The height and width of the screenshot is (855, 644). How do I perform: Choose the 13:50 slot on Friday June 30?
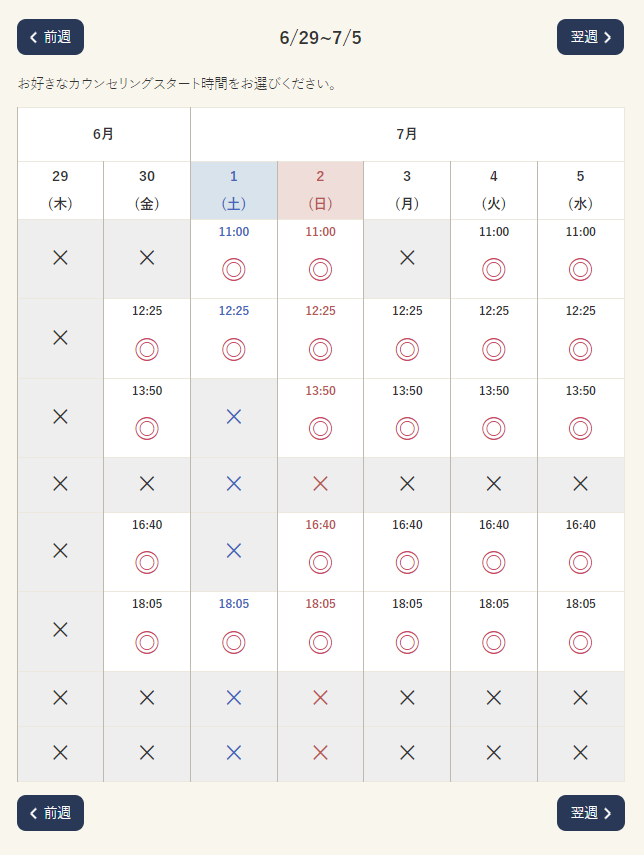[147, 418]
